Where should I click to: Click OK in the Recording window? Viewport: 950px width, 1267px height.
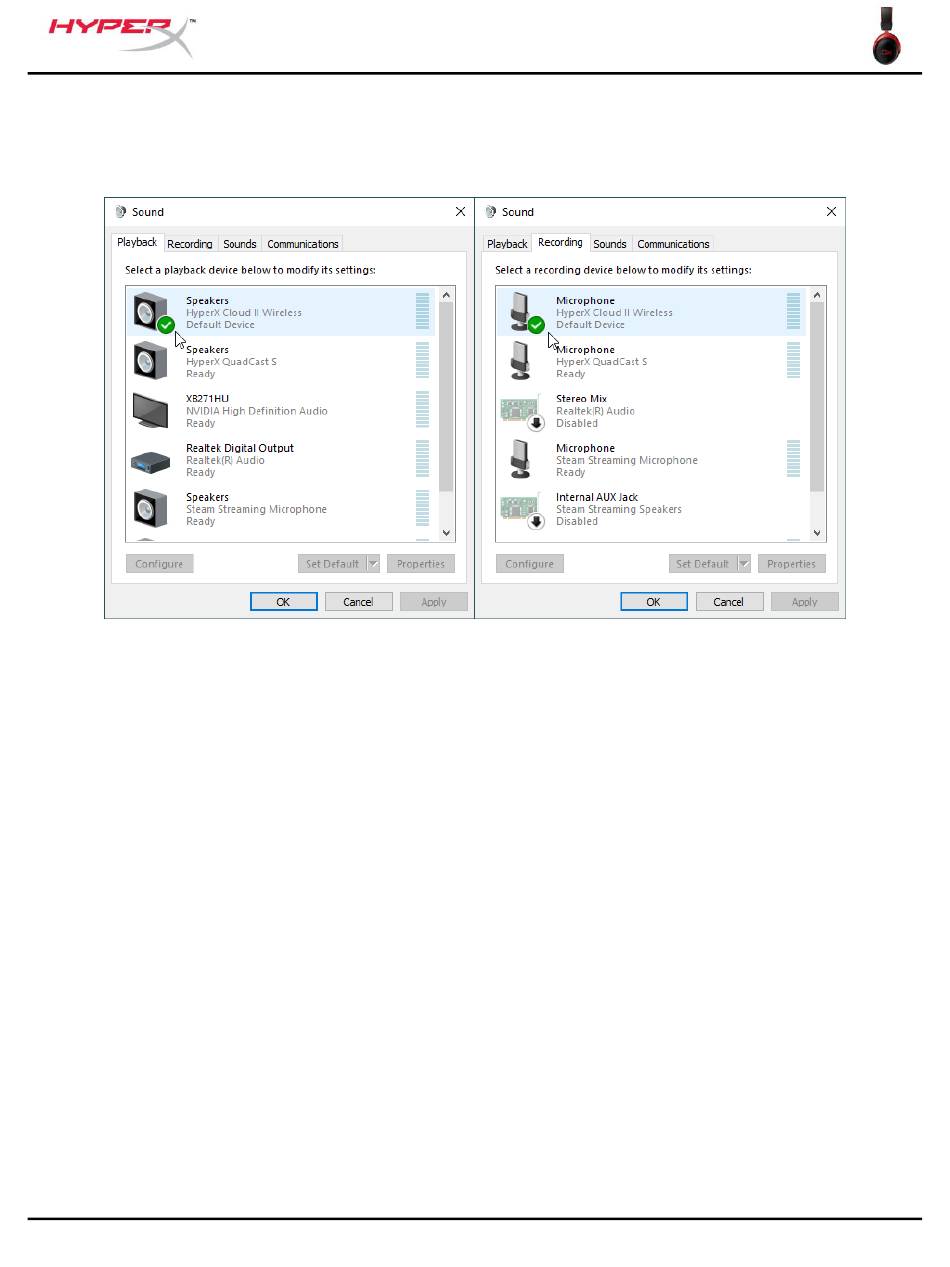[x=654, y=602]
